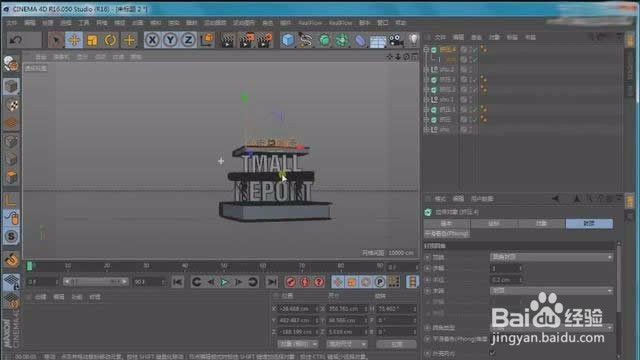Image resolution: width=640 pixels, height=360 pixels.
Task: Select 挤压.2 object in object manager
Action: click(447, 89)
